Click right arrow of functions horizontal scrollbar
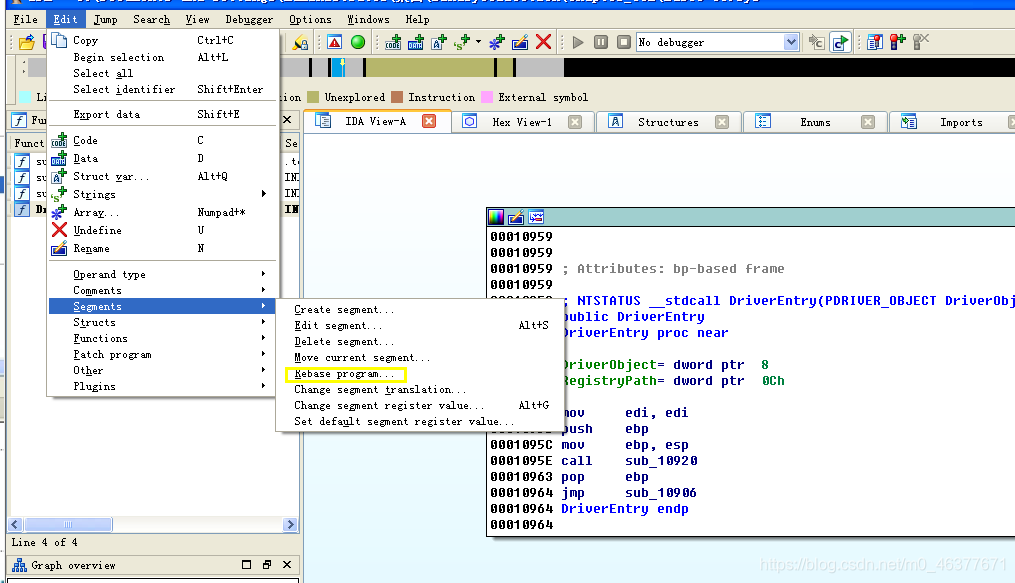The image size is (1015, 583). (290, 524)
